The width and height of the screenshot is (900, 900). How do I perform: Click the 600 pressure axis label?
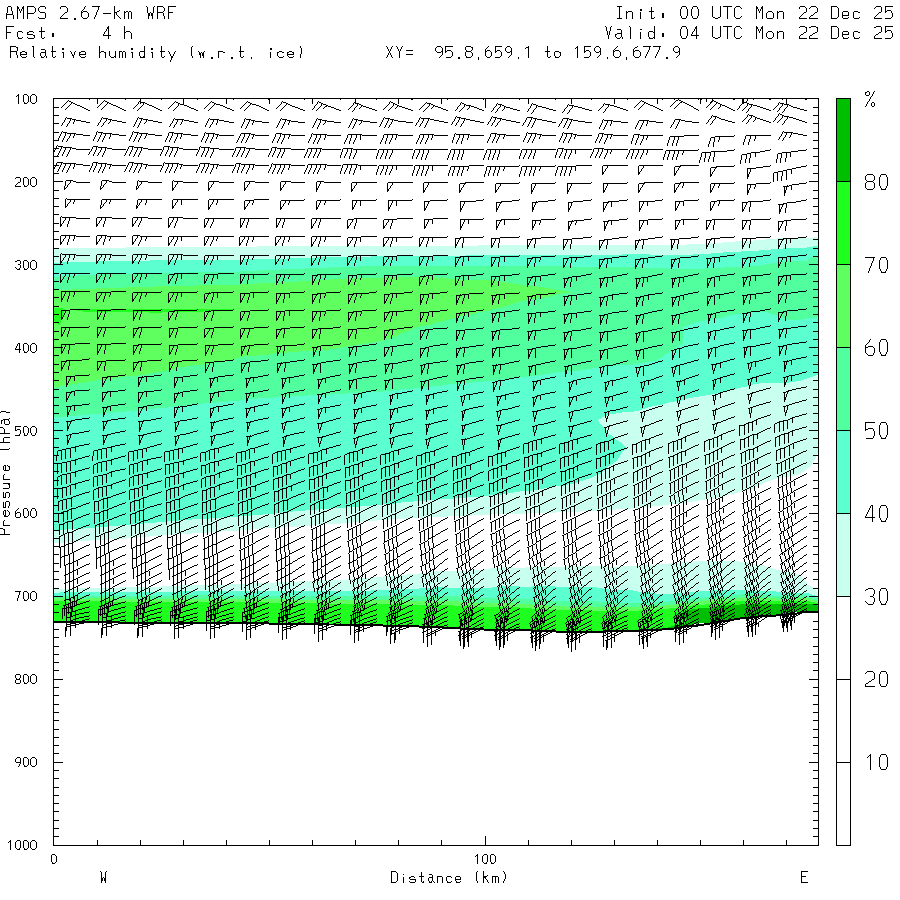coord(26,514)
